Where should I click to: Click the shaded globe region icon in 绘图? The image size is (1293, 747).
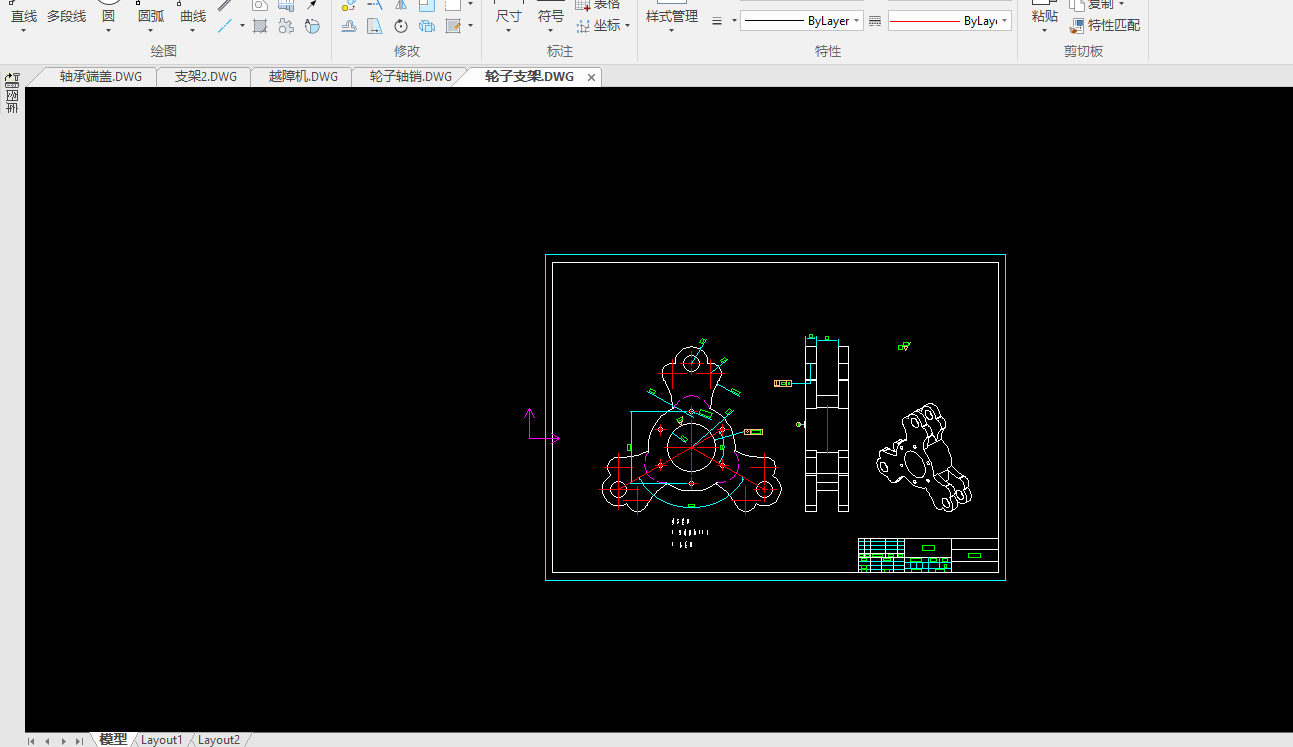[x=312, y=26]
